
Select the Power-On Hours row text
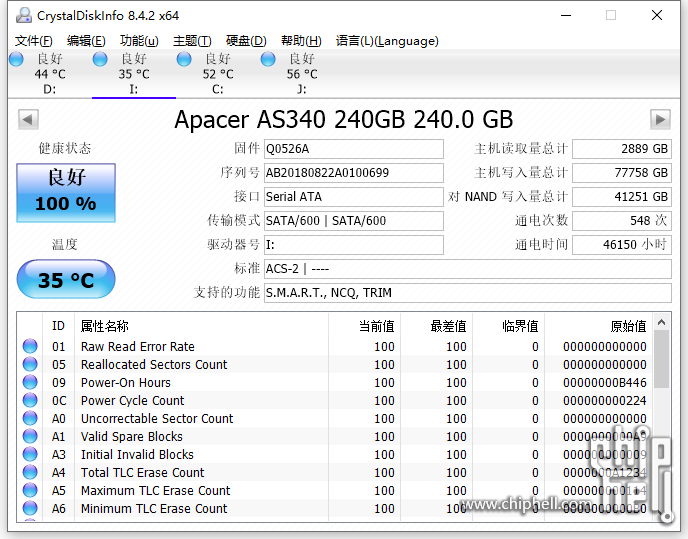click(x=125, y=383)
